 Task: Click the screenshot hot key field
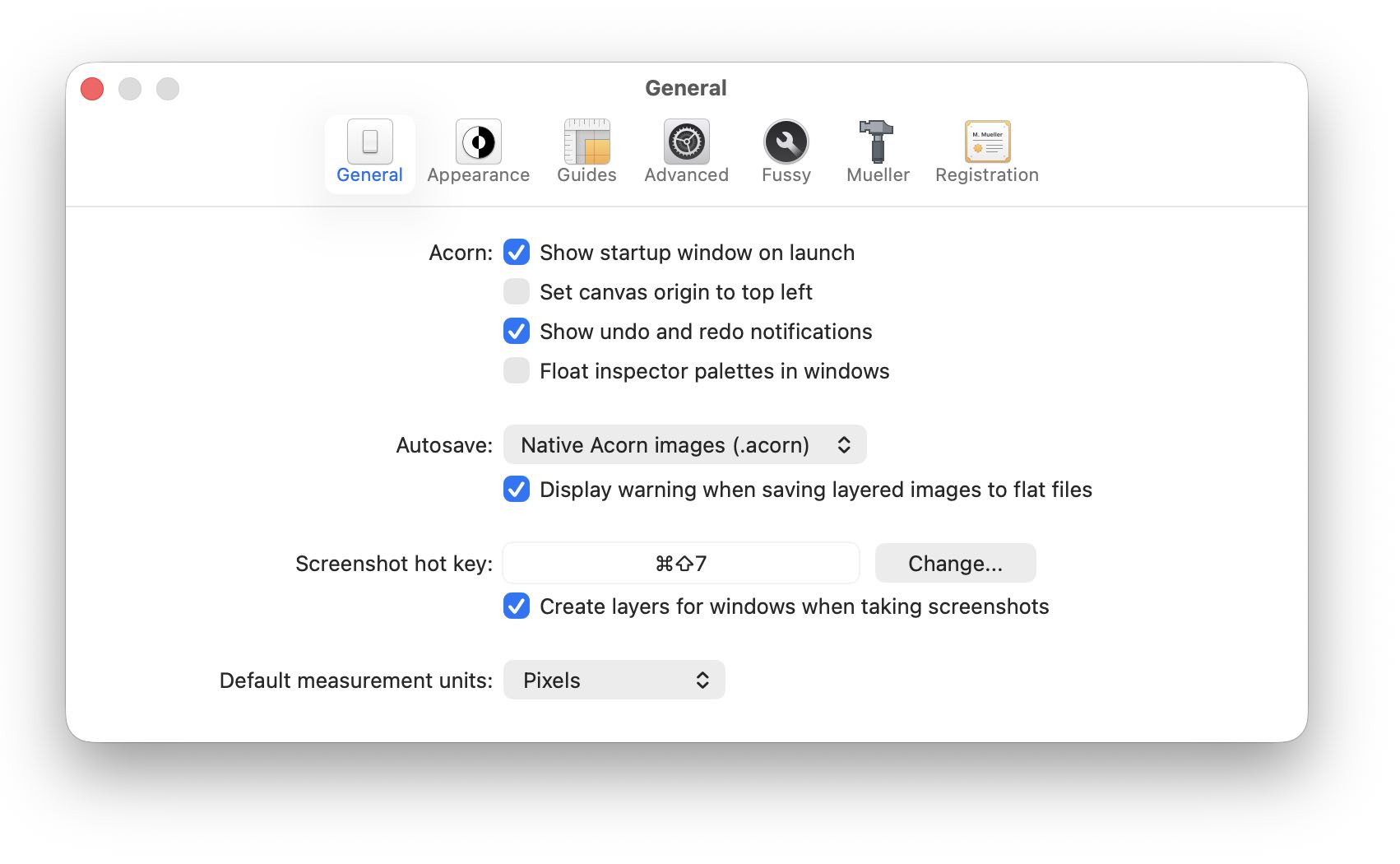click(x=681, y=563)
